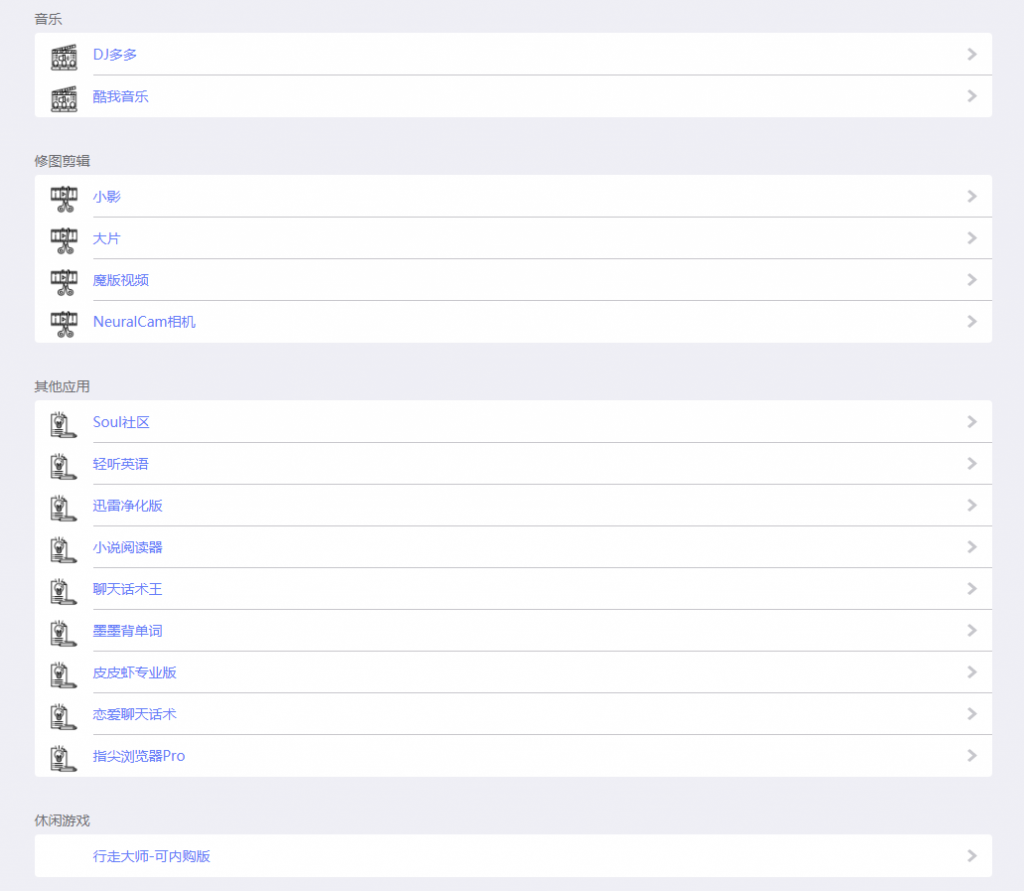Click the chevron arrow on 大片 row
The width and height of the screenshot is (1024, 891).
[x=972, y=238]
